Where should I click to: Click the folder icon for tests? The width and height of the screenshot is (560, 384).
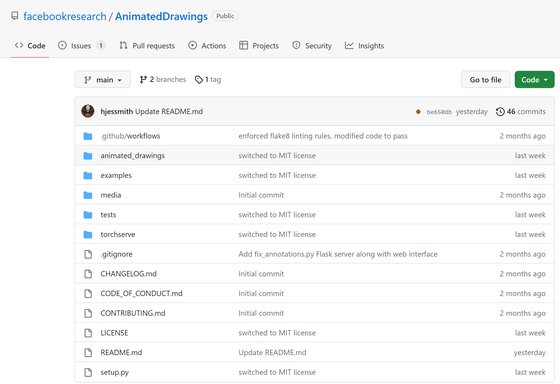[x=88, y=215]
